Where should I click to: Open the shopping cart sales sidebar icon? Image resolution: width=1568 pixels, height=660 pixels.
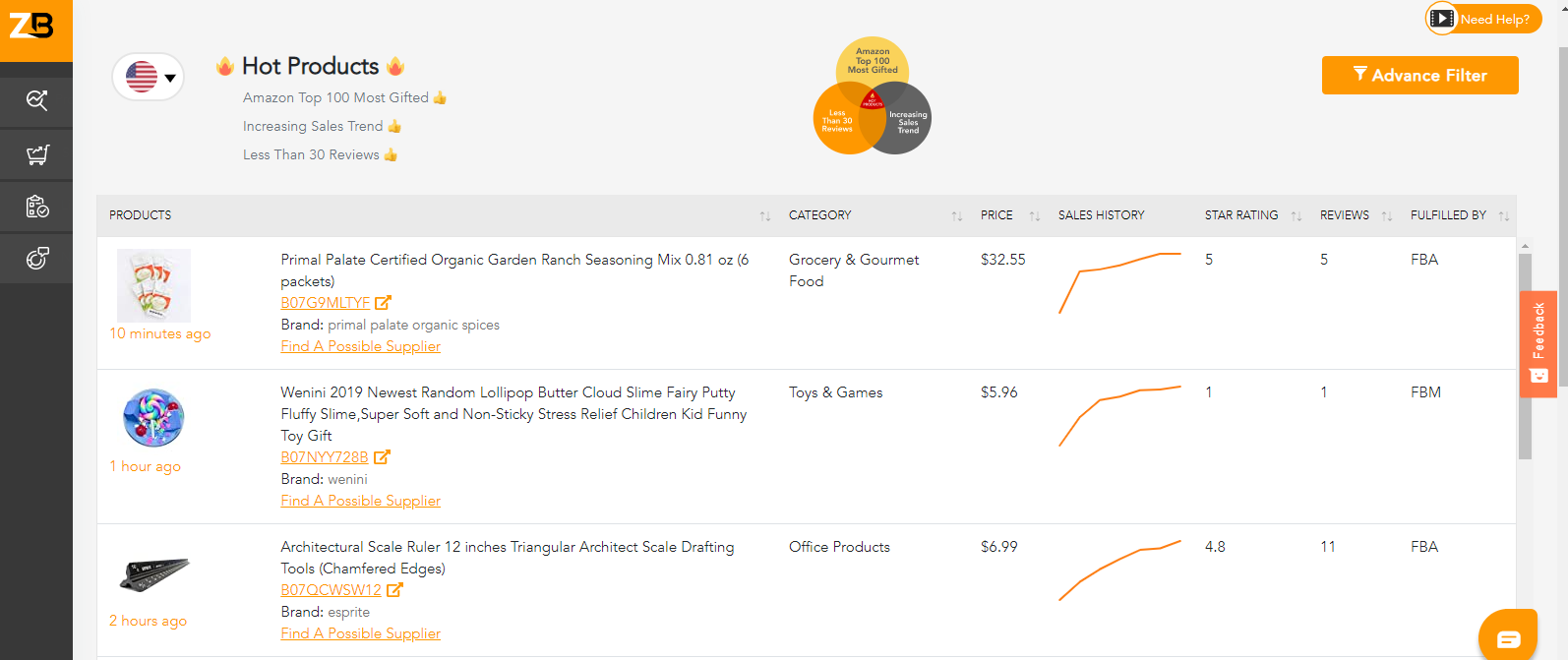click(36, 154)
